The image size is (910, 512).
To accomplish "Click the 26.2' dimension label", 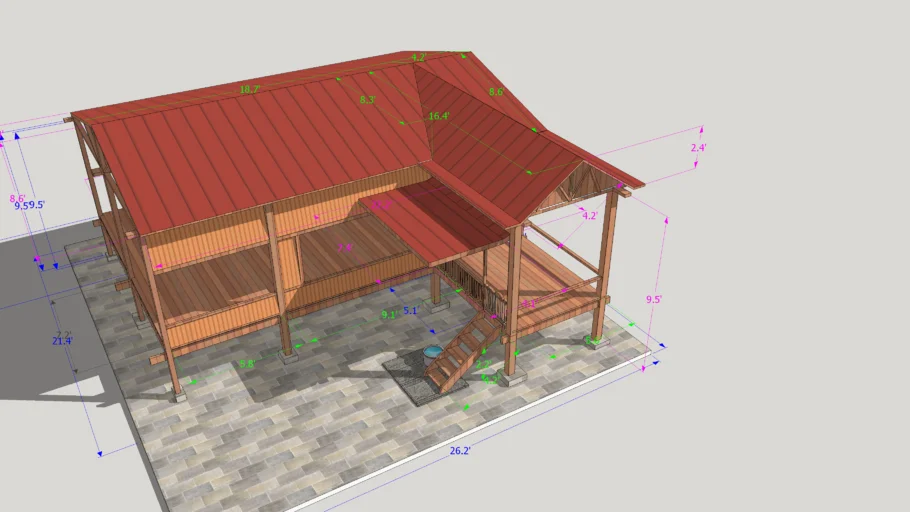I will point(460,451).
